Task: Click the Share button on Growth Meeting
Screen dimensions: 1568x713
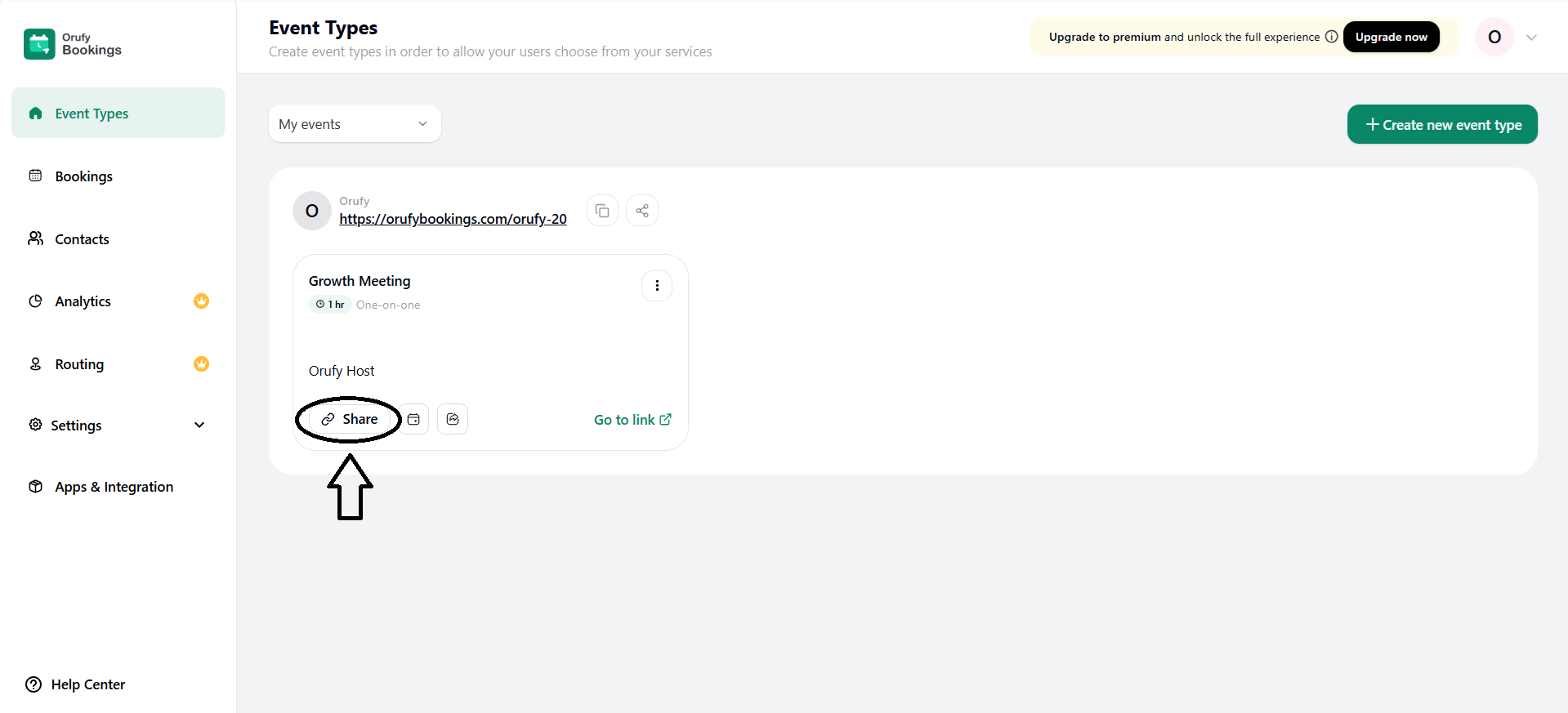Action: 350,419
